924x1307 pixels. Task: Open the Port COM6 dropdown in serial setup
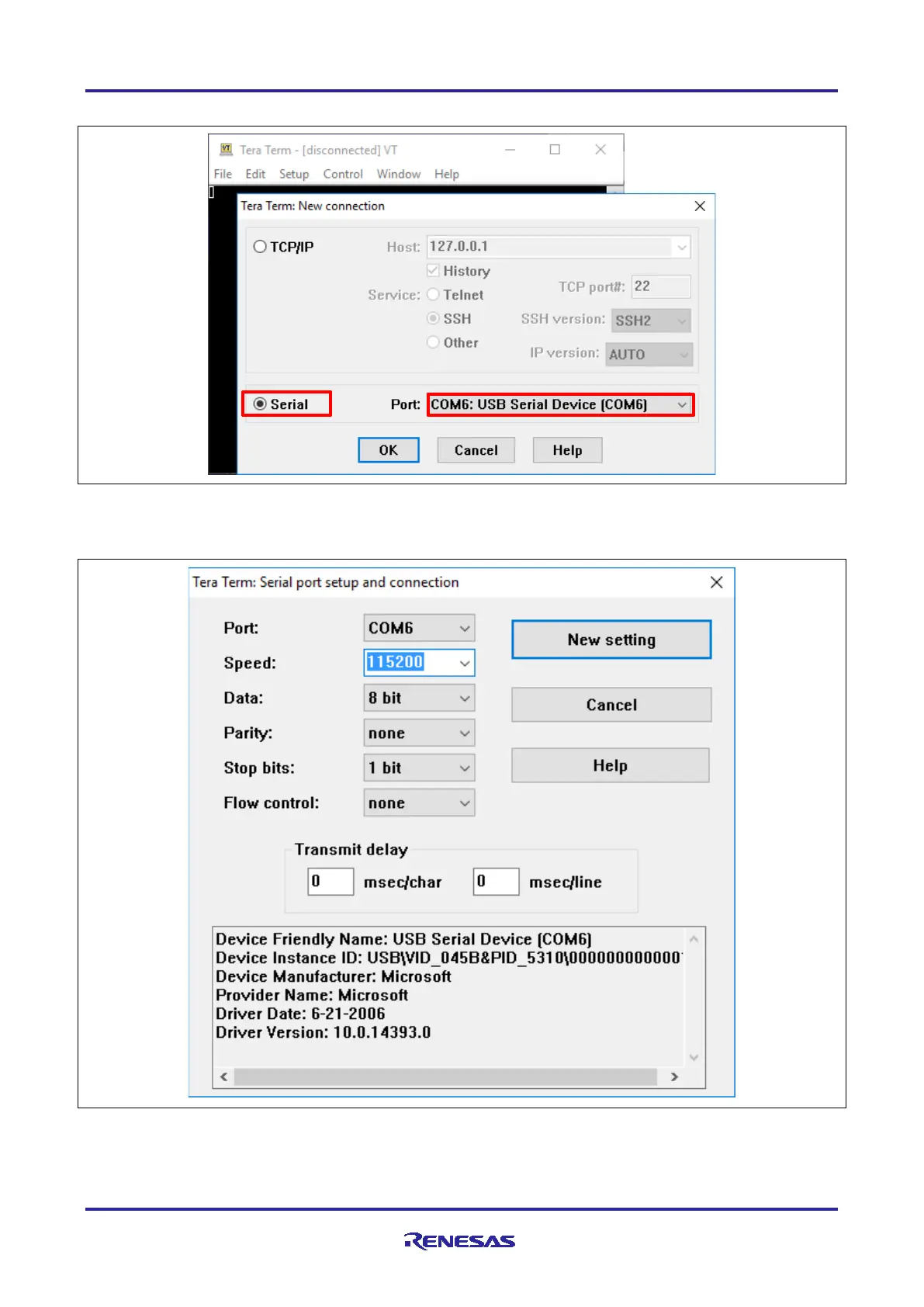click(419, 628)
